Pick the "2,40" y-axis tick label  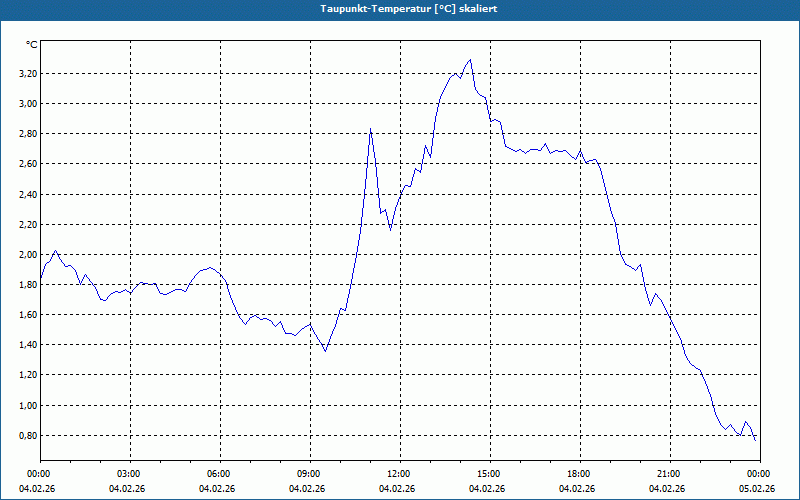tap(29, 194)
